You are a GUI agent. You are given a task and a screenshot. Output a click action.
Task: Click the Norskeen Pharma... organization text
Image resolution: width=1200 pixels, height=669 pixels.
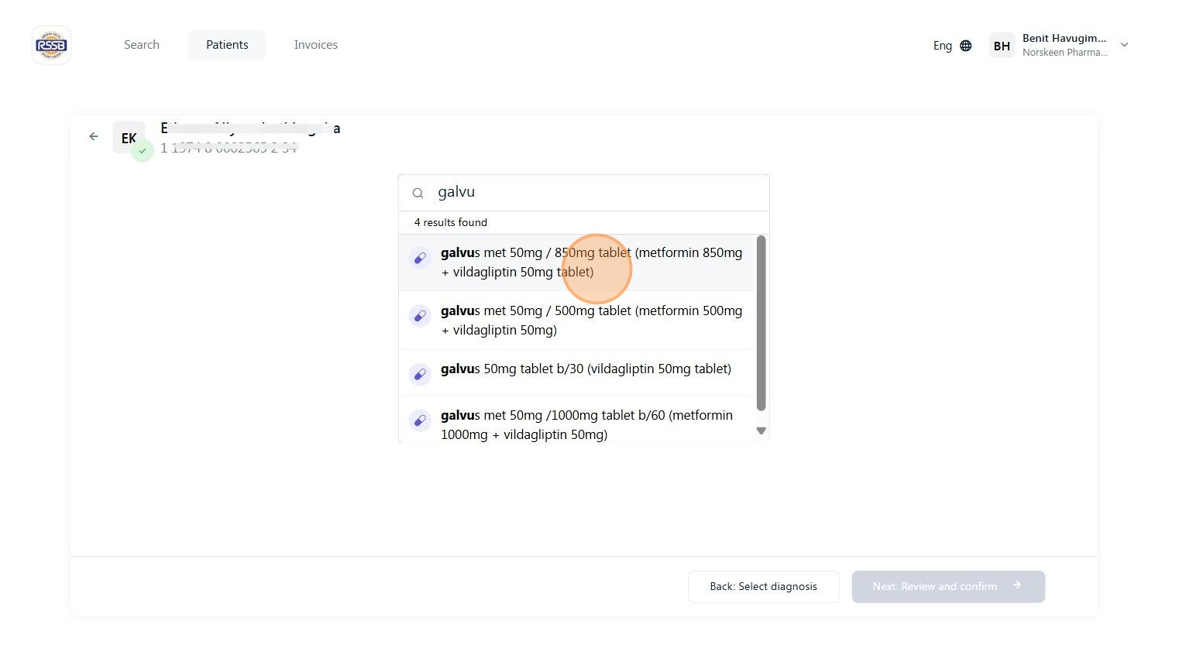1064,53
